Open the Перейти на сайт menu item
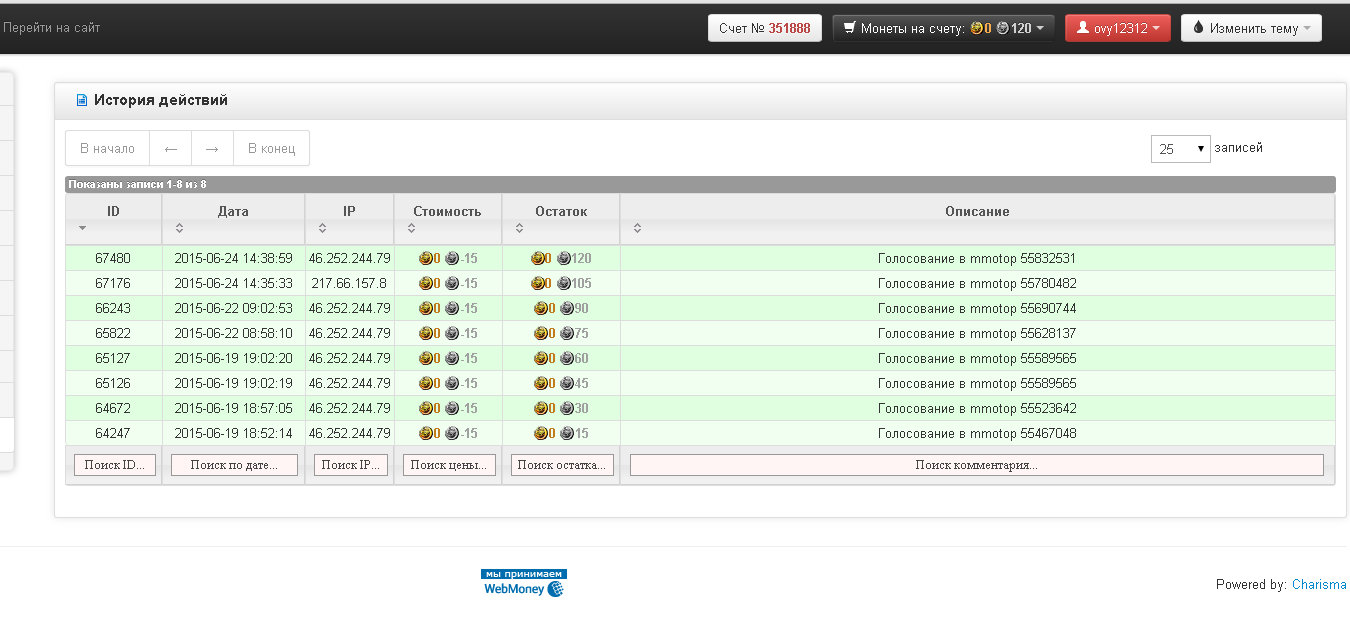 coord(51,28)
